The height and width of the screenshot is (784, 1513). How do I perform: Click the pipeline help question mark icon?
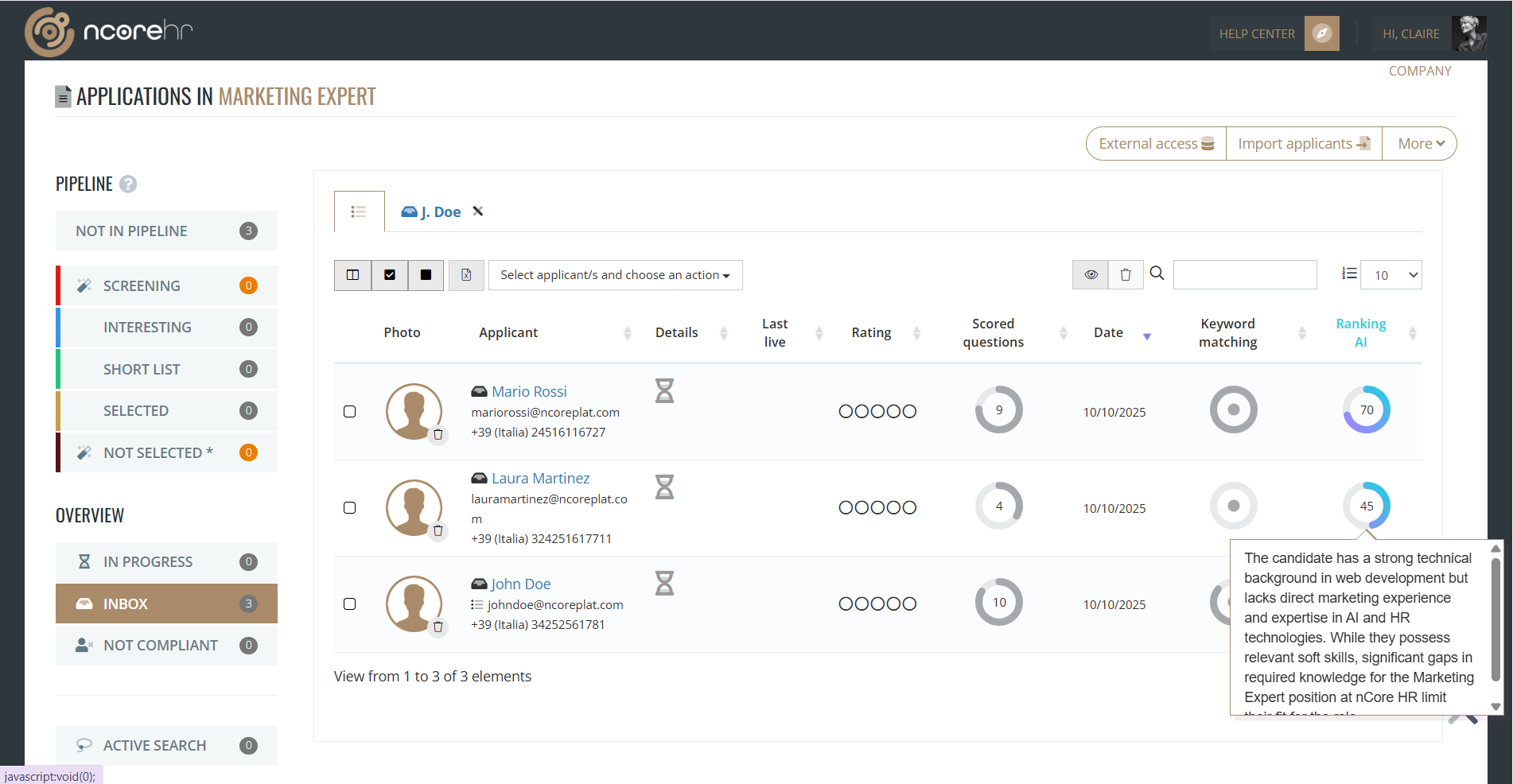click(128, 184)
